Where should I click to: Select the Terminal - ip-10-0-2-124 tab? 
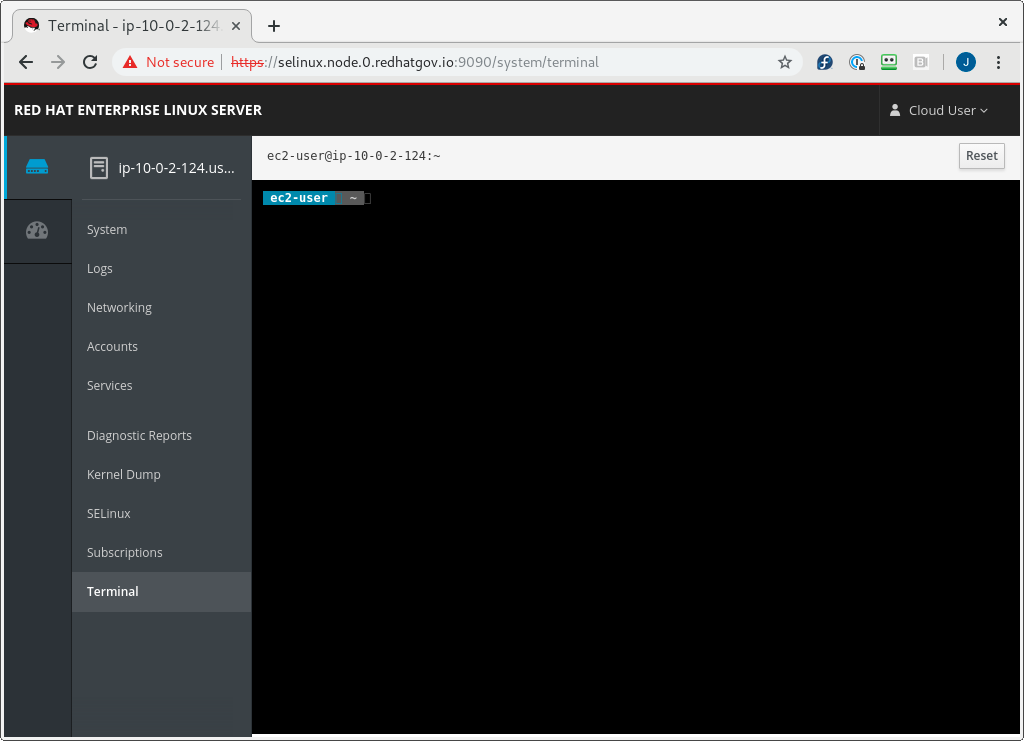coord(132,26)
